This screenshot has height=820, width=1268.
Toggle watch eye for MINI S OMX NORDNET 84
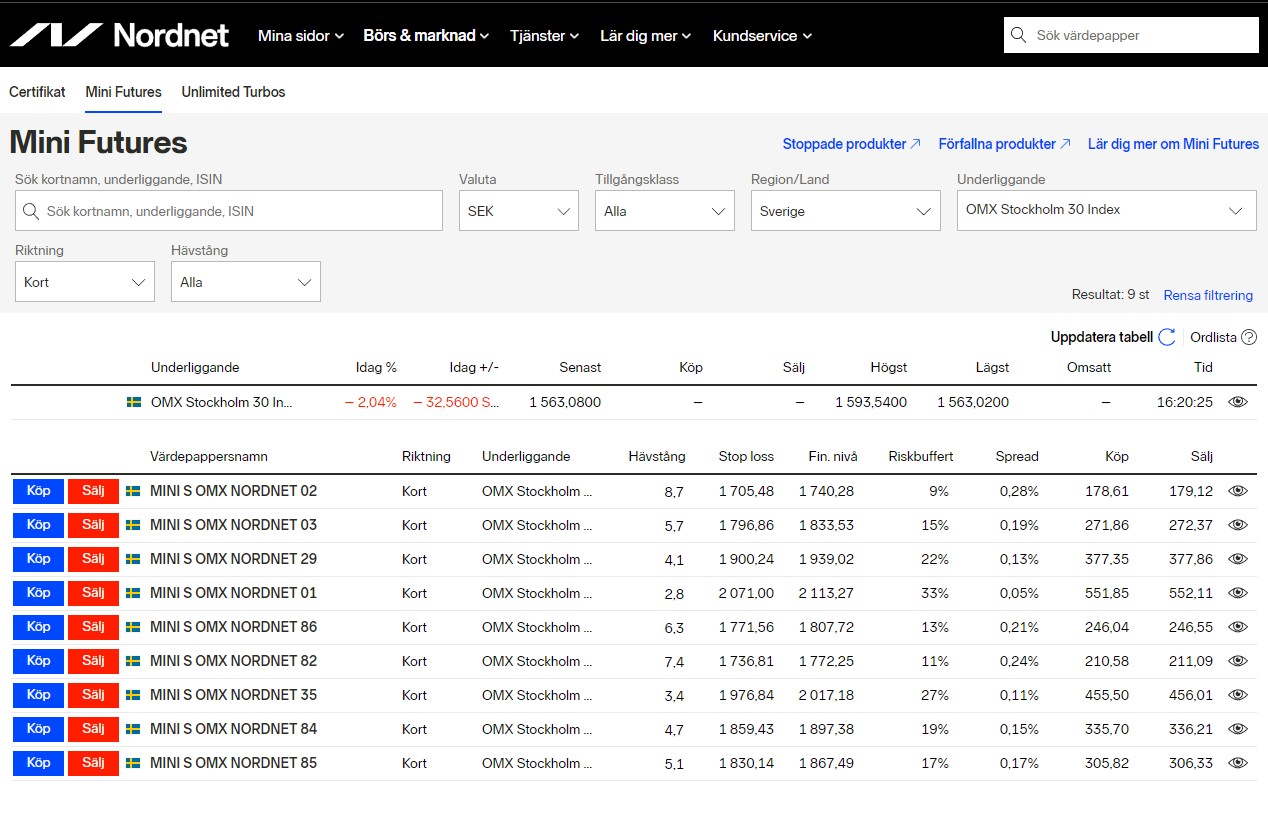[x=1238, y=729]
